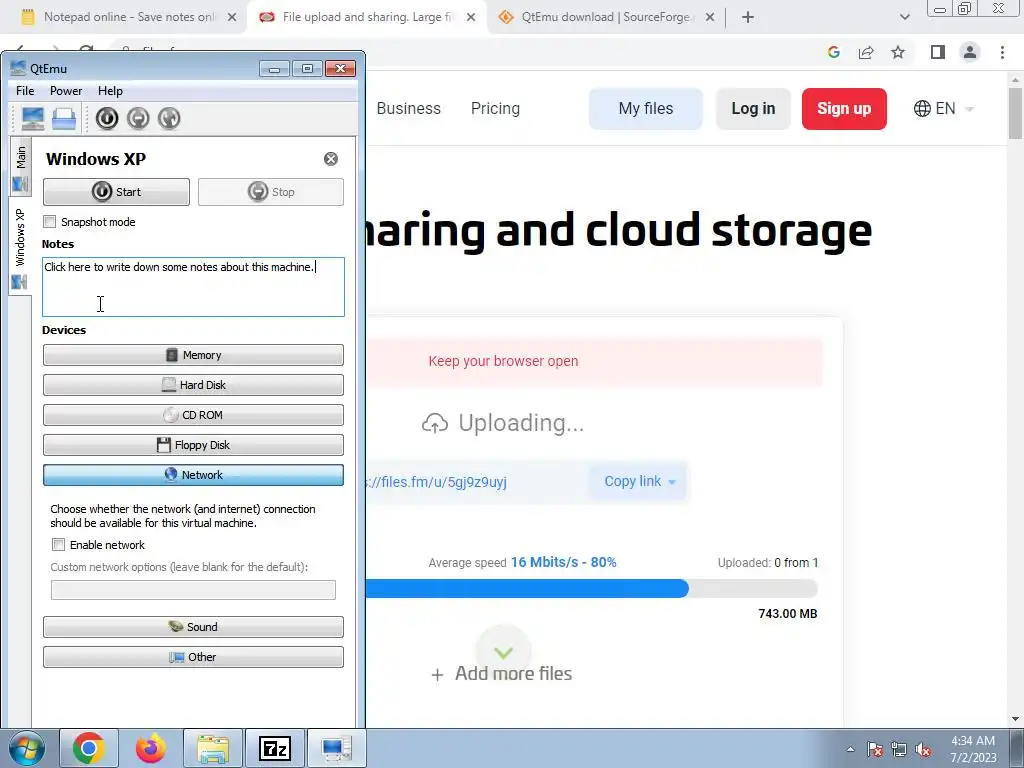The width and height of the screenshot is (1024, 768).
Task: Open the Chrome three-dot menu
Action: tap(1002, 52)
